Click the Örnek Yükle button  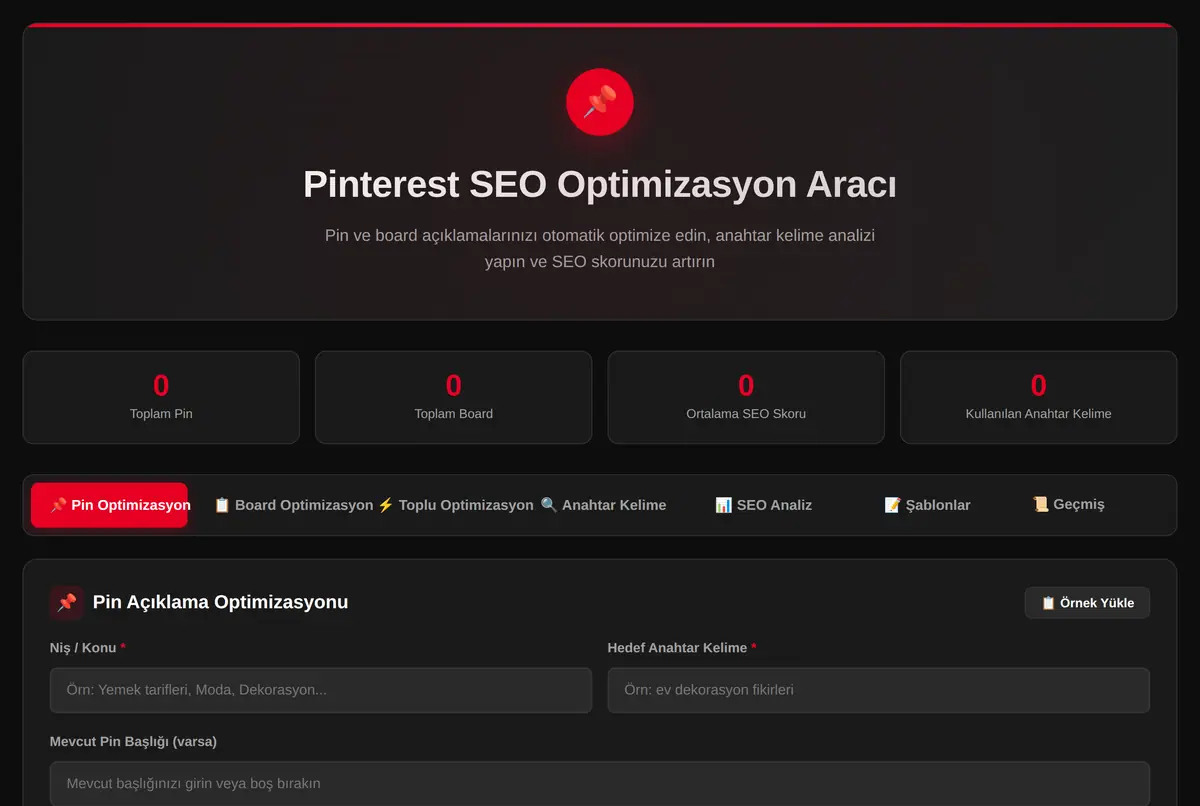[1087, 603]
